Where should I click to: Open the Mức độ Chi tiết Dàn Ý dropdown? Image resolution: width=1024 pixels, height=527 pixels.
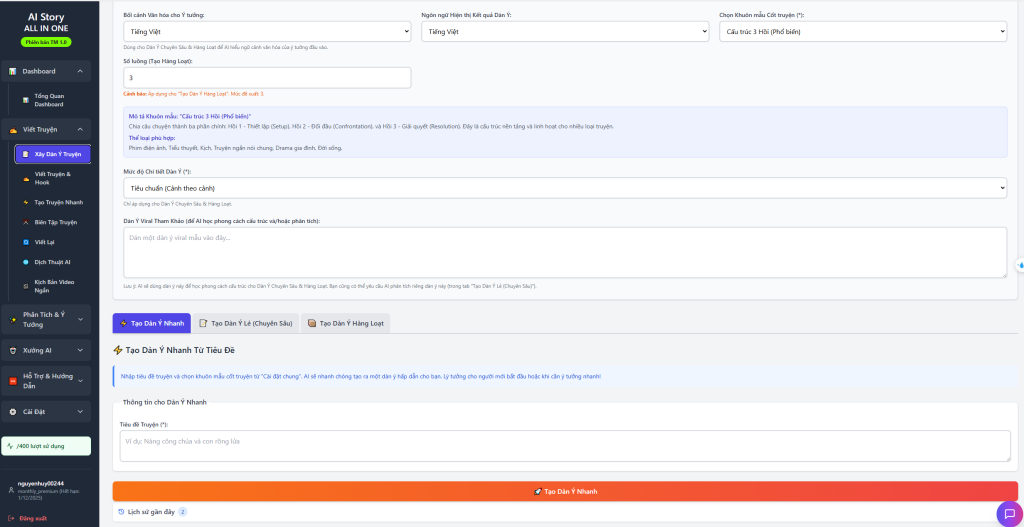pyautogui.click(x=565, y=188)
